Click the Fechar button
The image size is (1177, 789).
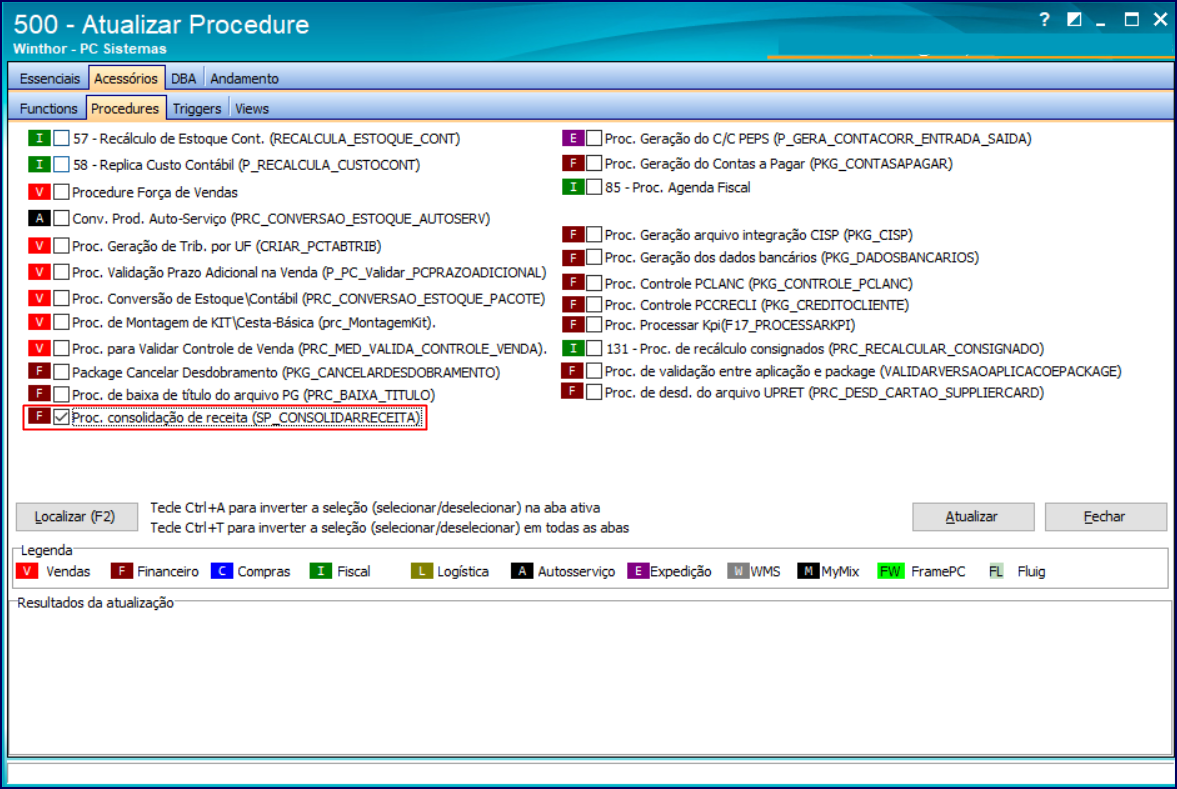tap(1105, 516)
